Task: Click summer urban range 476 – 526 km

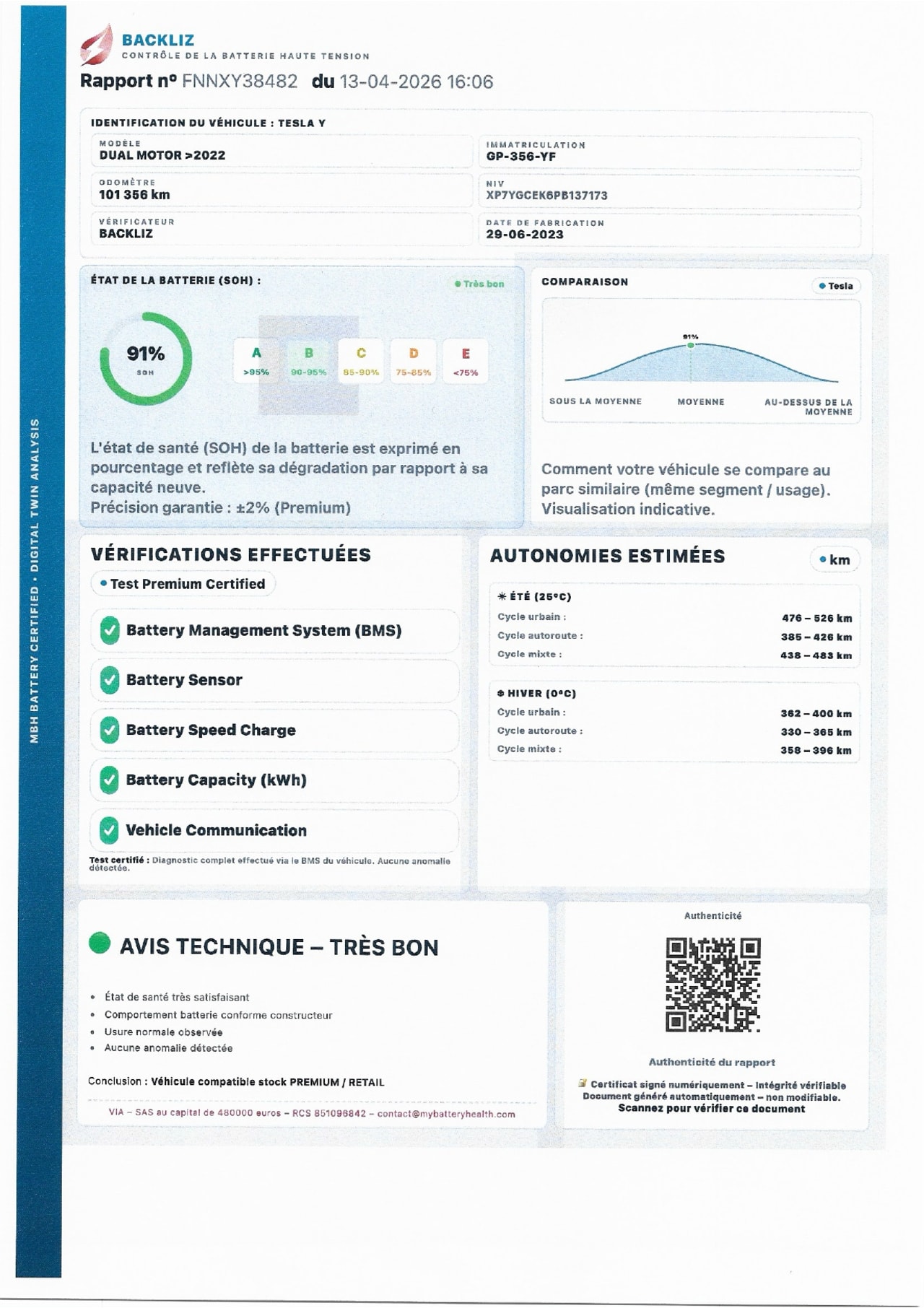Action: coord(817,618)
